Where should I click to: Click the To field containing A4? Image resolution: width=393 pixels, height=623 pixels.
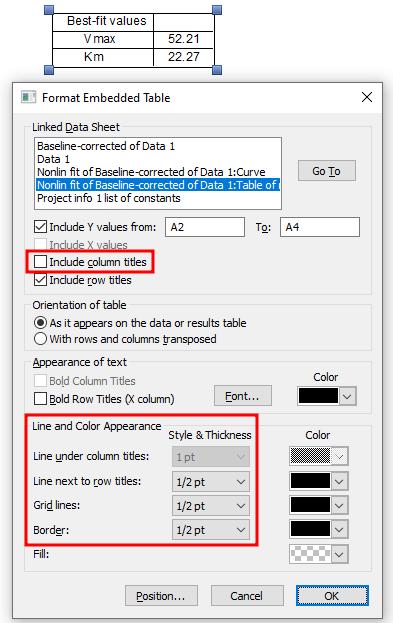coord(320,227)
